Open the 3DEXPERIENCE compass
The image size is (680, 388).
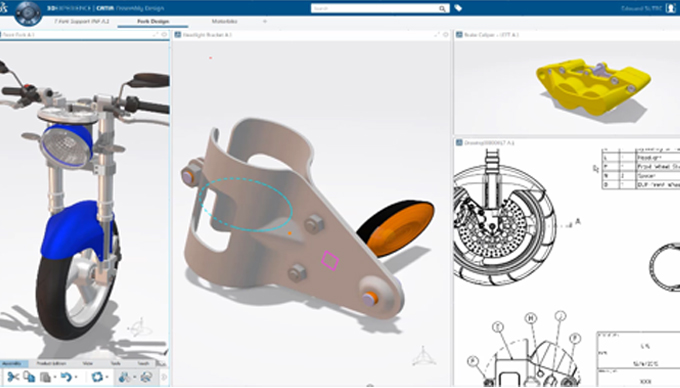[x=28, y=12]
